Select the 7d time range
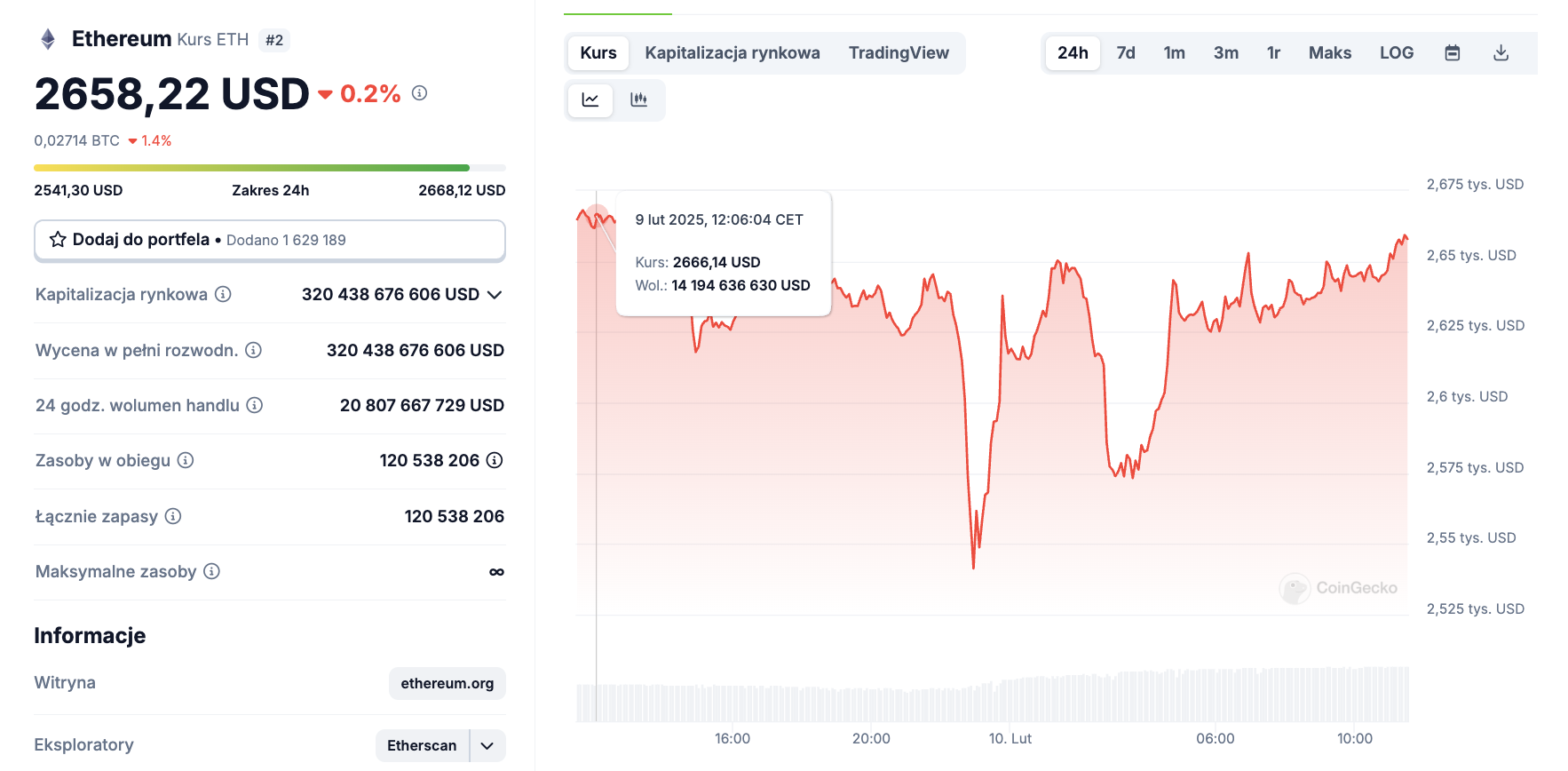Viewport: 1568px width, 771px height. (1126, 53)
